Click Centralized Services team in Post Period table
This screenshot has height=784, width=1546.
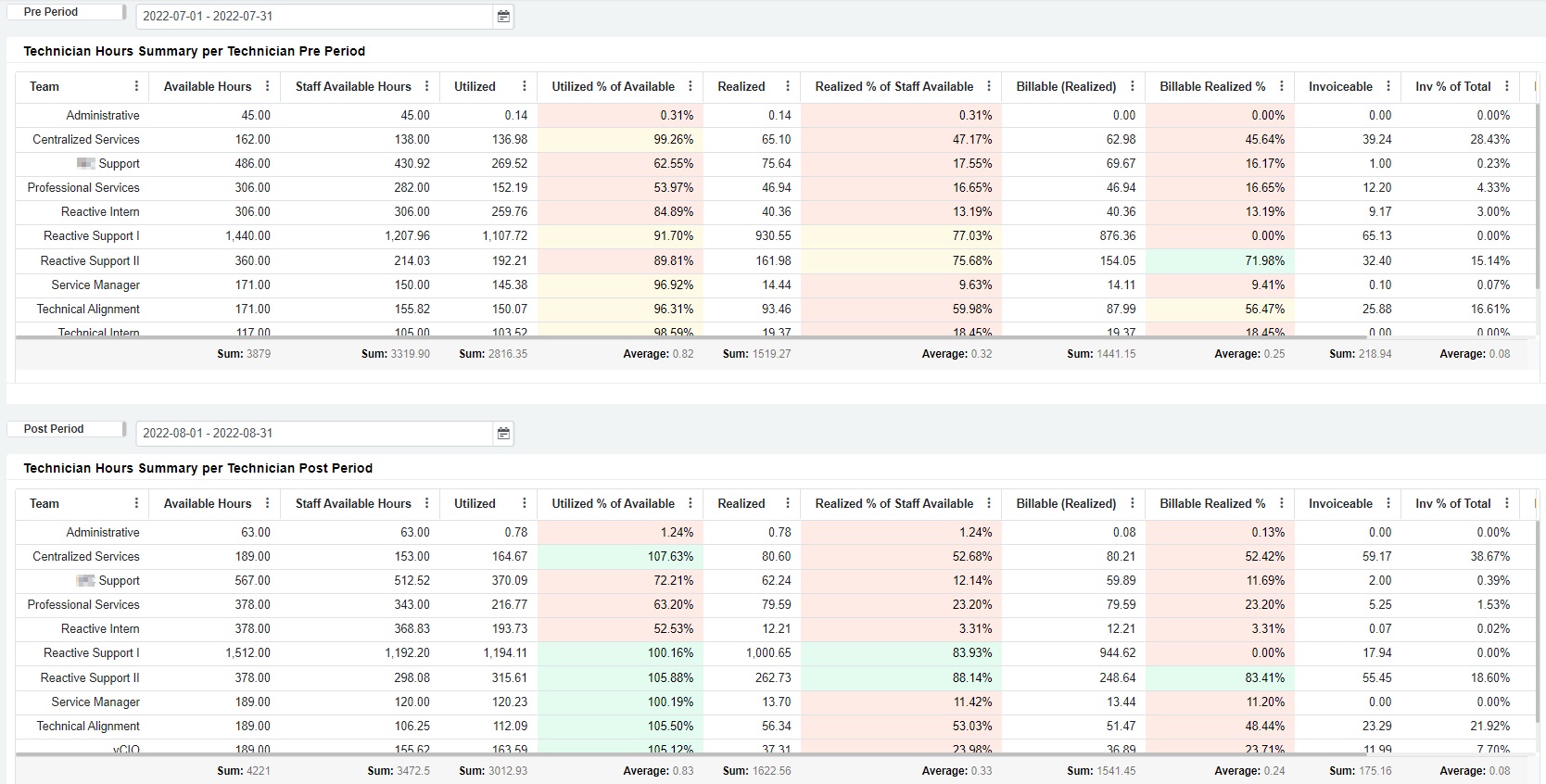point(86,556)
